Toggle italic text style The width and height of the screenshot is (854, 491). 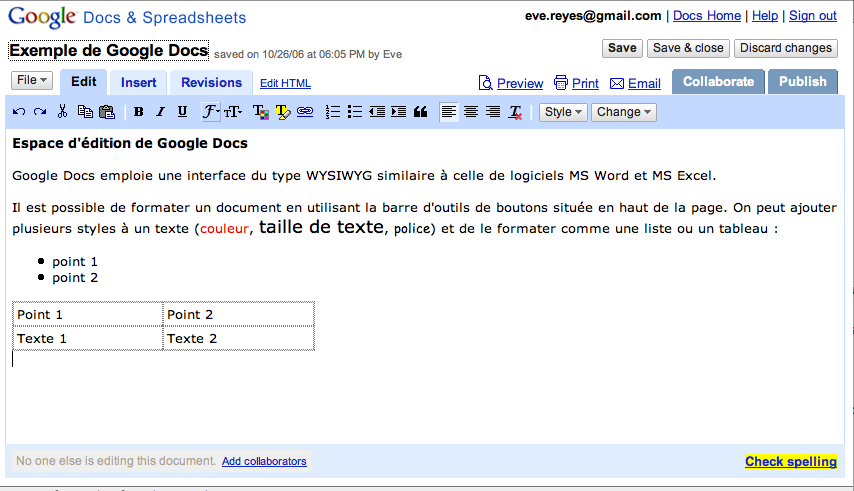point(160,112)
